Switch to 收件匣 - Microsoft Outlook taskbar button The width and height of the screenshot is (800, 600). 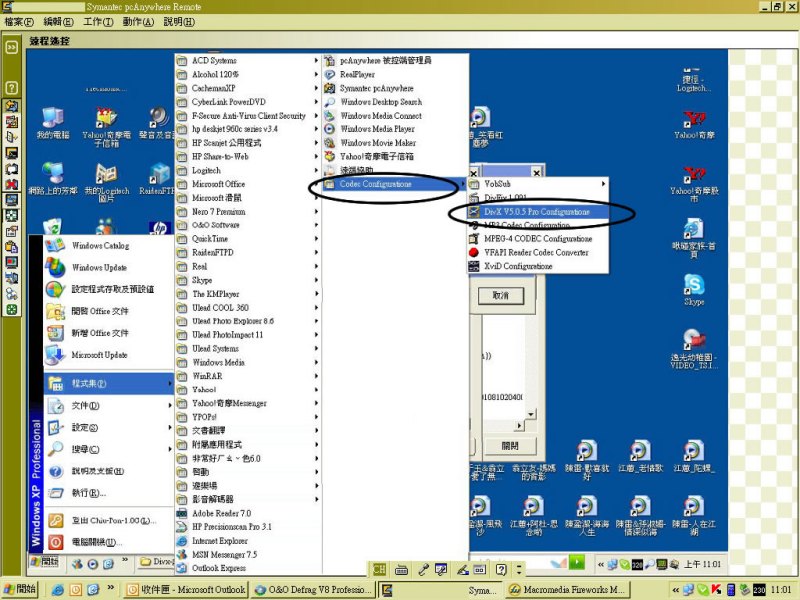[186, 590]
